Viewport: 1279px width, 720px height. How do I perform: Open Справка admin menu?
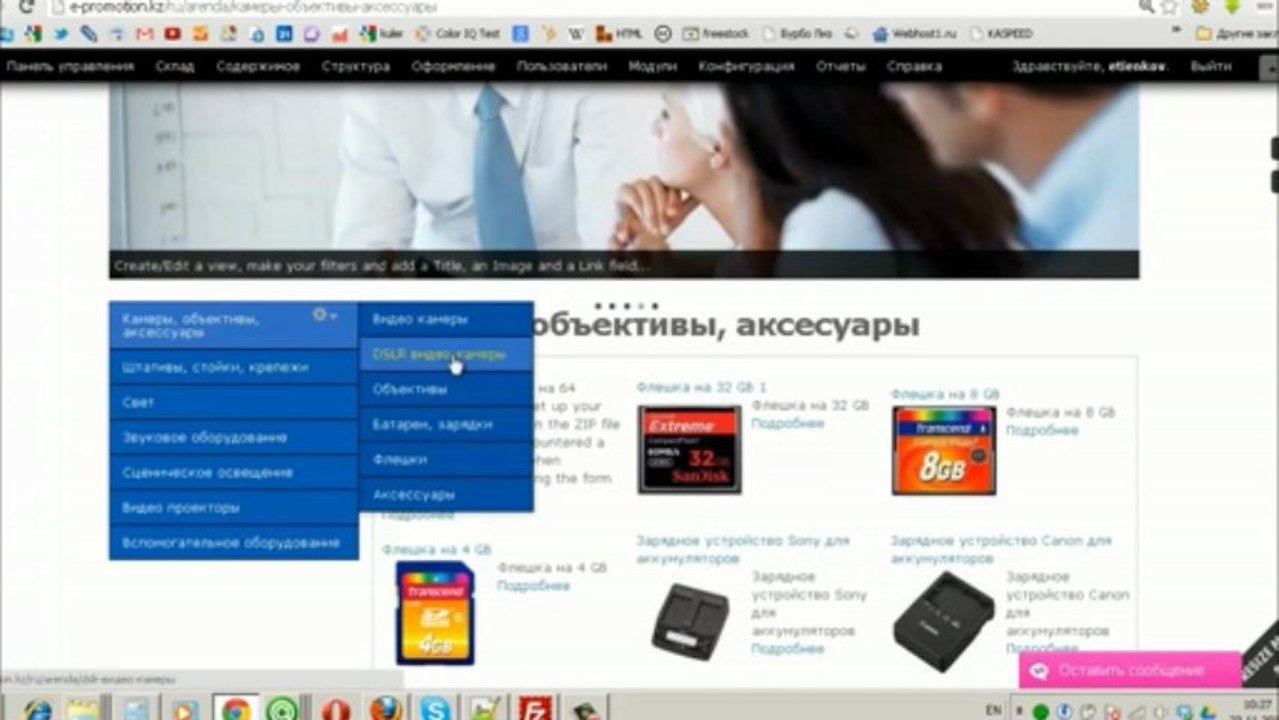[914, 67]
